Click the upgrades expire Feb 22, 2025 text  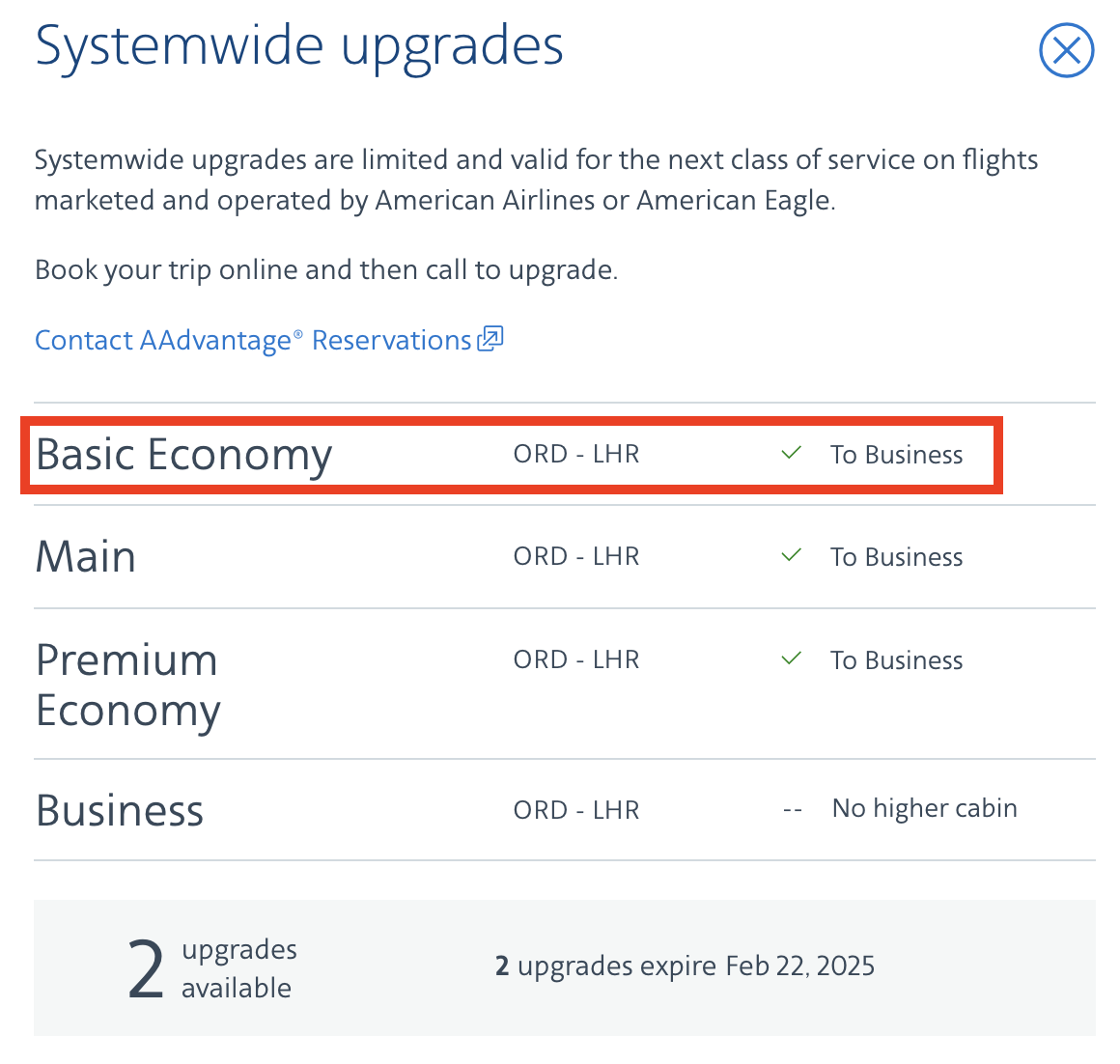685,966
